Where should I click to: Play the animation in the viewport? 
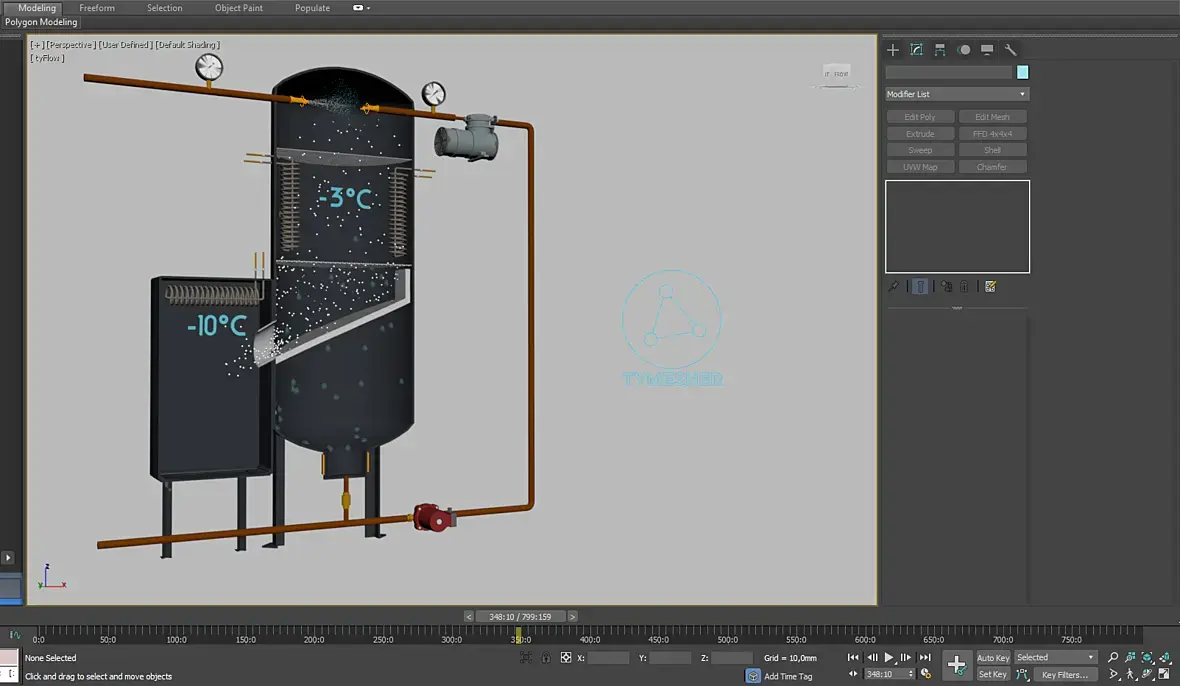tap(889, 658)
